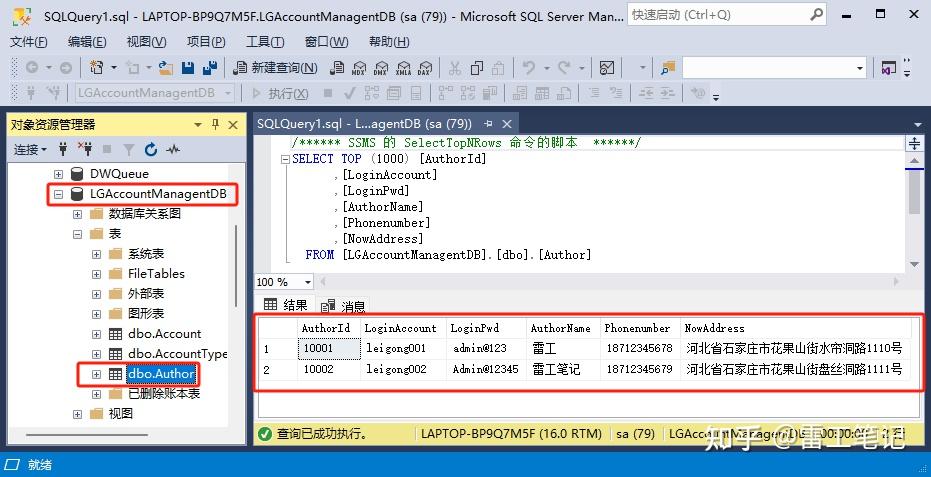This screenshot has width=931, height=477.
Task: Click the Decrease Indent icon
Action: tap(646, 93)
